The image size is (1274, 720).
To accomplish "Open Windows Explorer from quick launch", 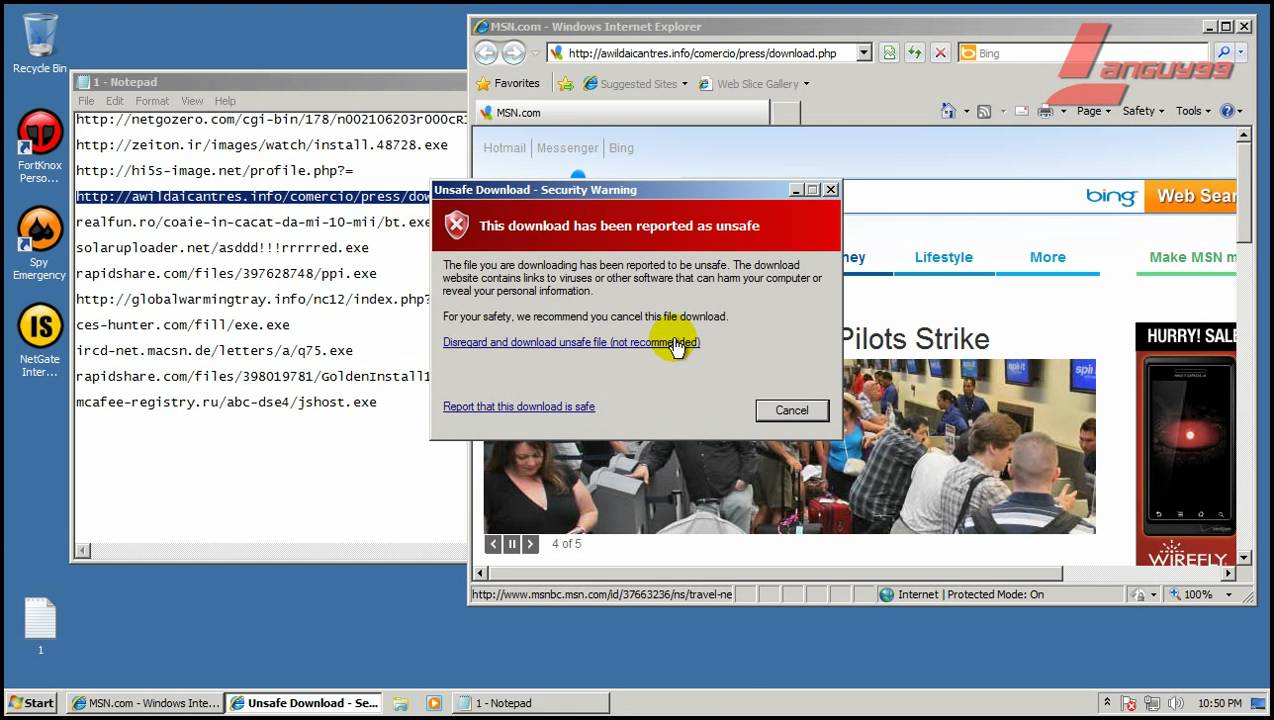I will [x=400, y=703].
